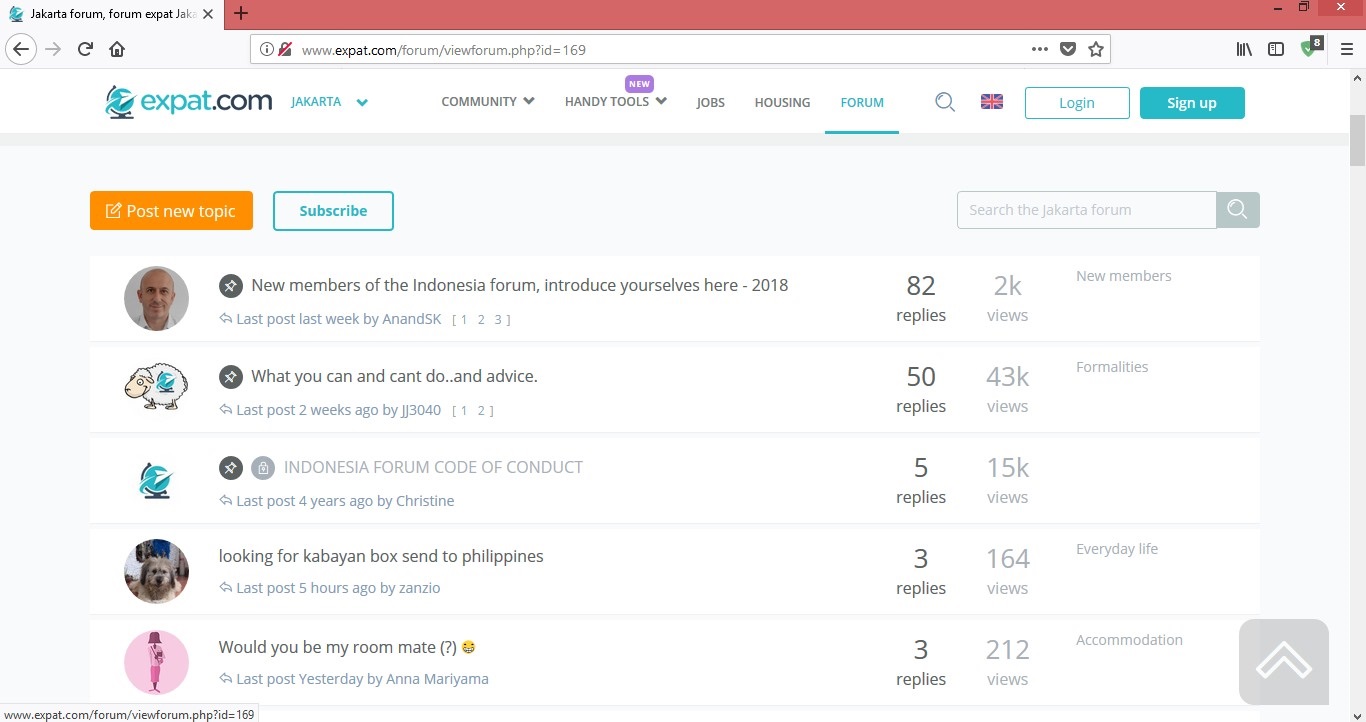Reload the page with refresh icon
Screen dimensions: 1366x722
tap(85, 49)
